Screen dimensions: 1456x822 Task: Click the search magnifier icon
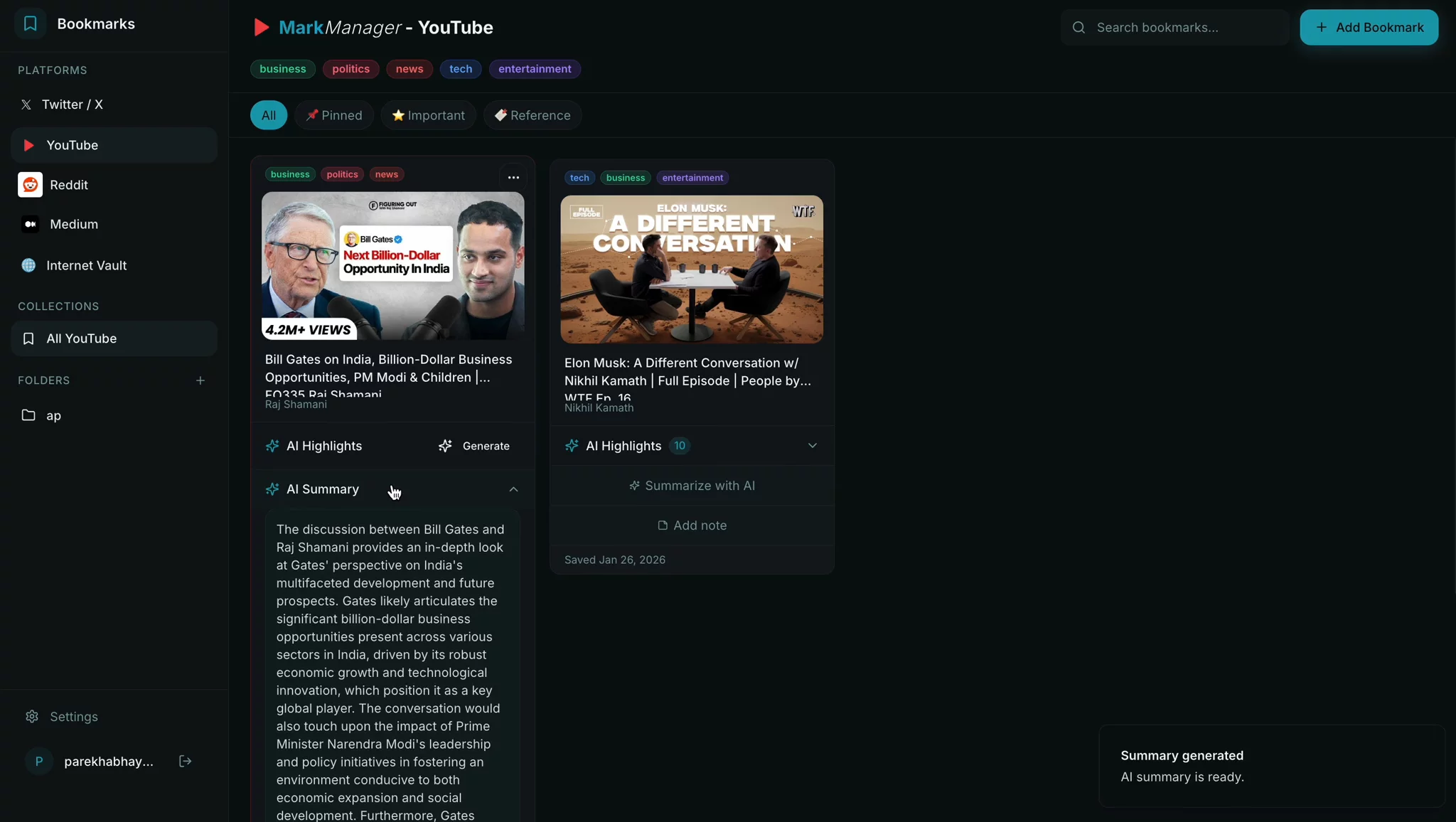coord(1078,27)
